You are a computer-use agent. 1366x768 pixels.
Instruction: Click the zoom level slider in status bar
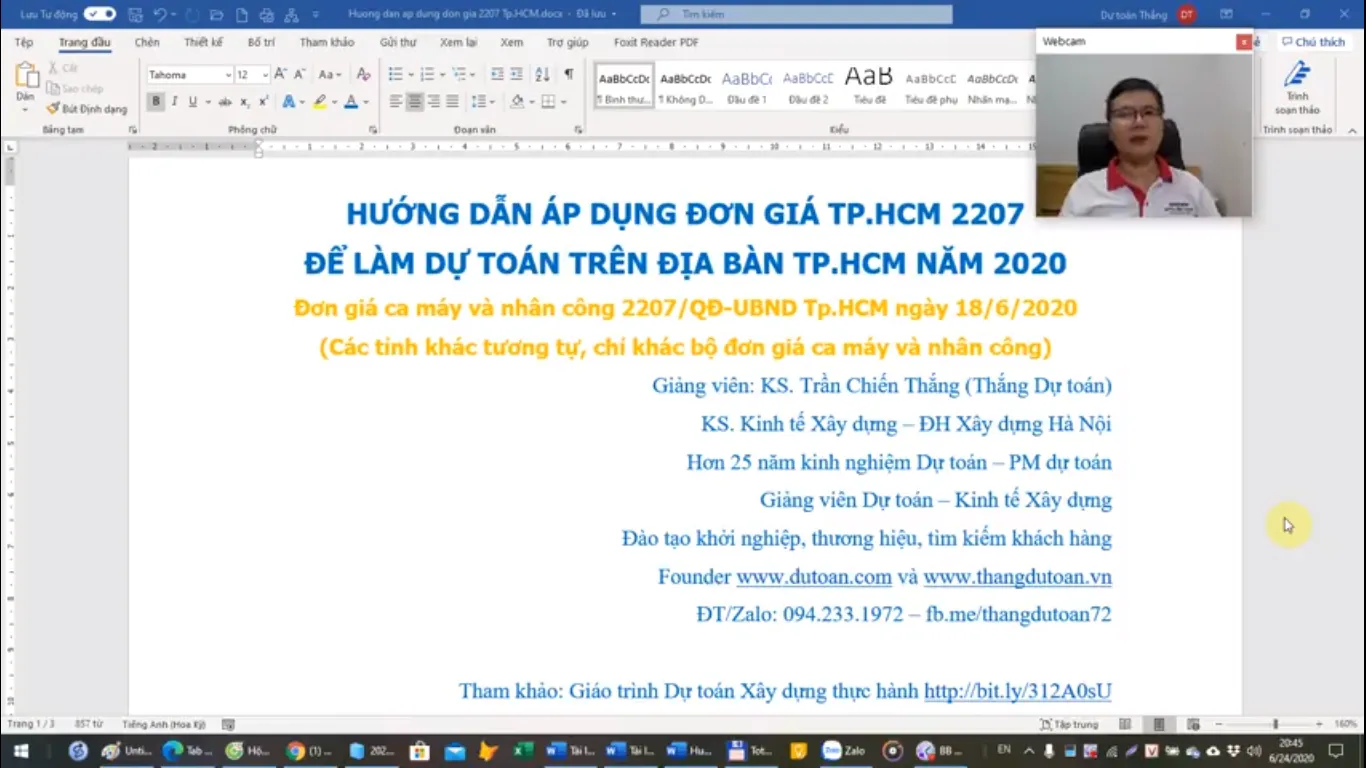(1274, 724)
